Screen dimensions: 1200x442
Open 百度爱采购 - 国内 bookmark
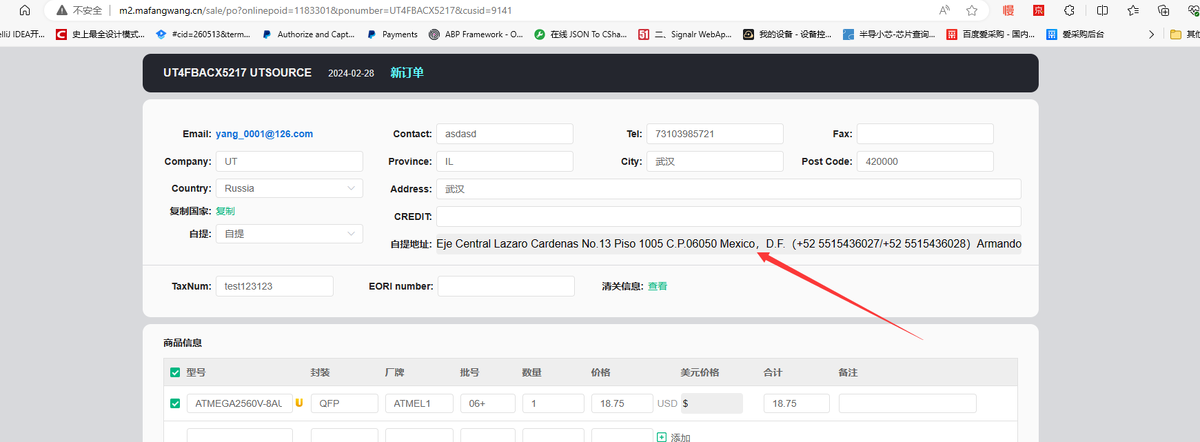[x=992, y=33]
